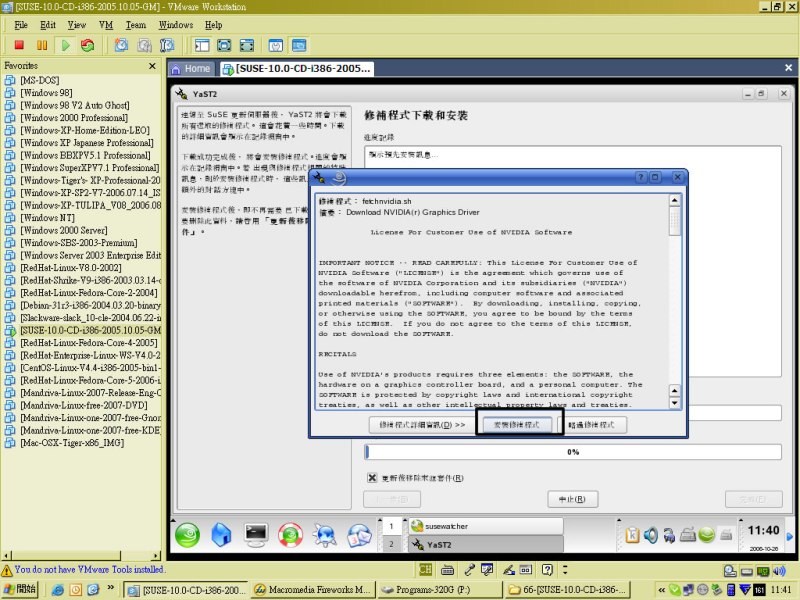
Task: Open the Team menu
Action: coord(136,25)
